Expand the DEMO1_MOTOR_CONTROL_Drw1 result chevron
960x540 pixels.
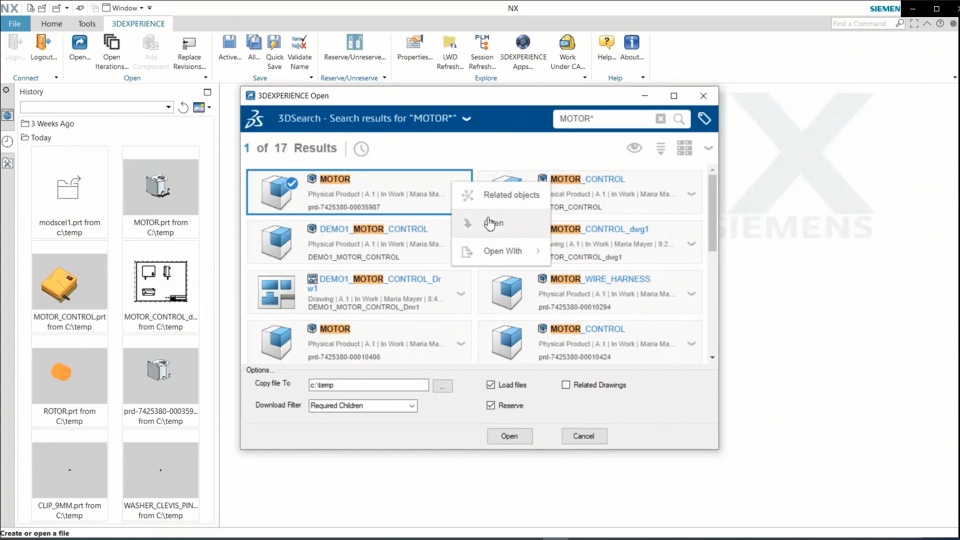(x=461, y=294)
